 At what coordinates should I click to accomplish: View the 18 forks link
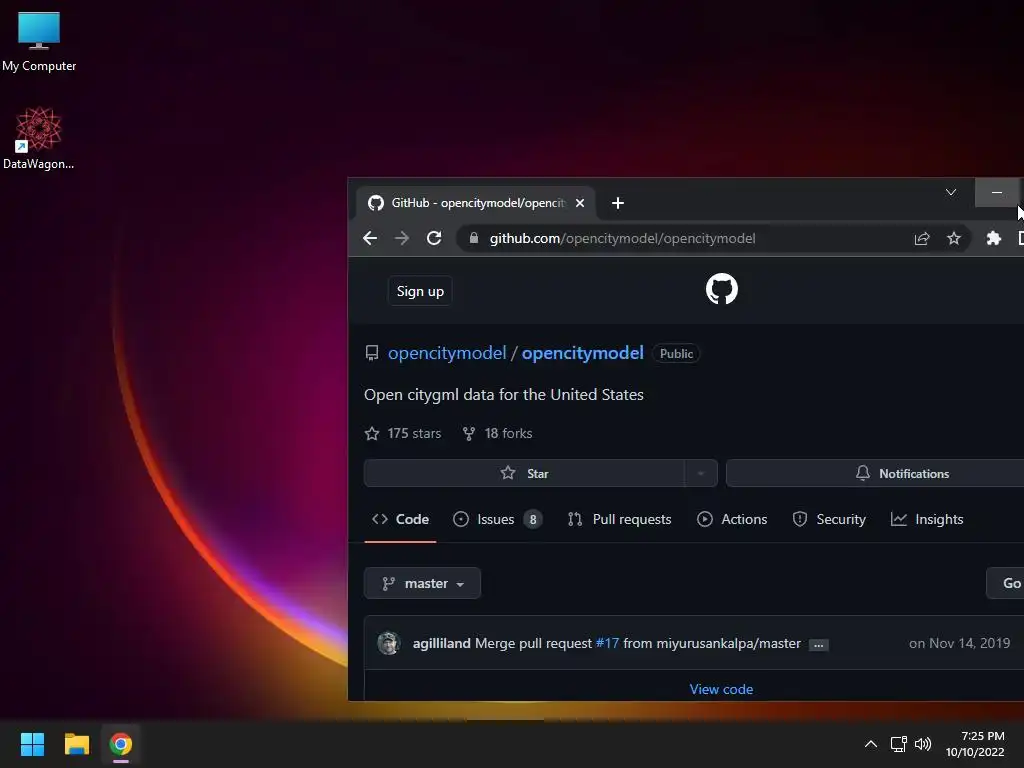click(x=498, y=434)
